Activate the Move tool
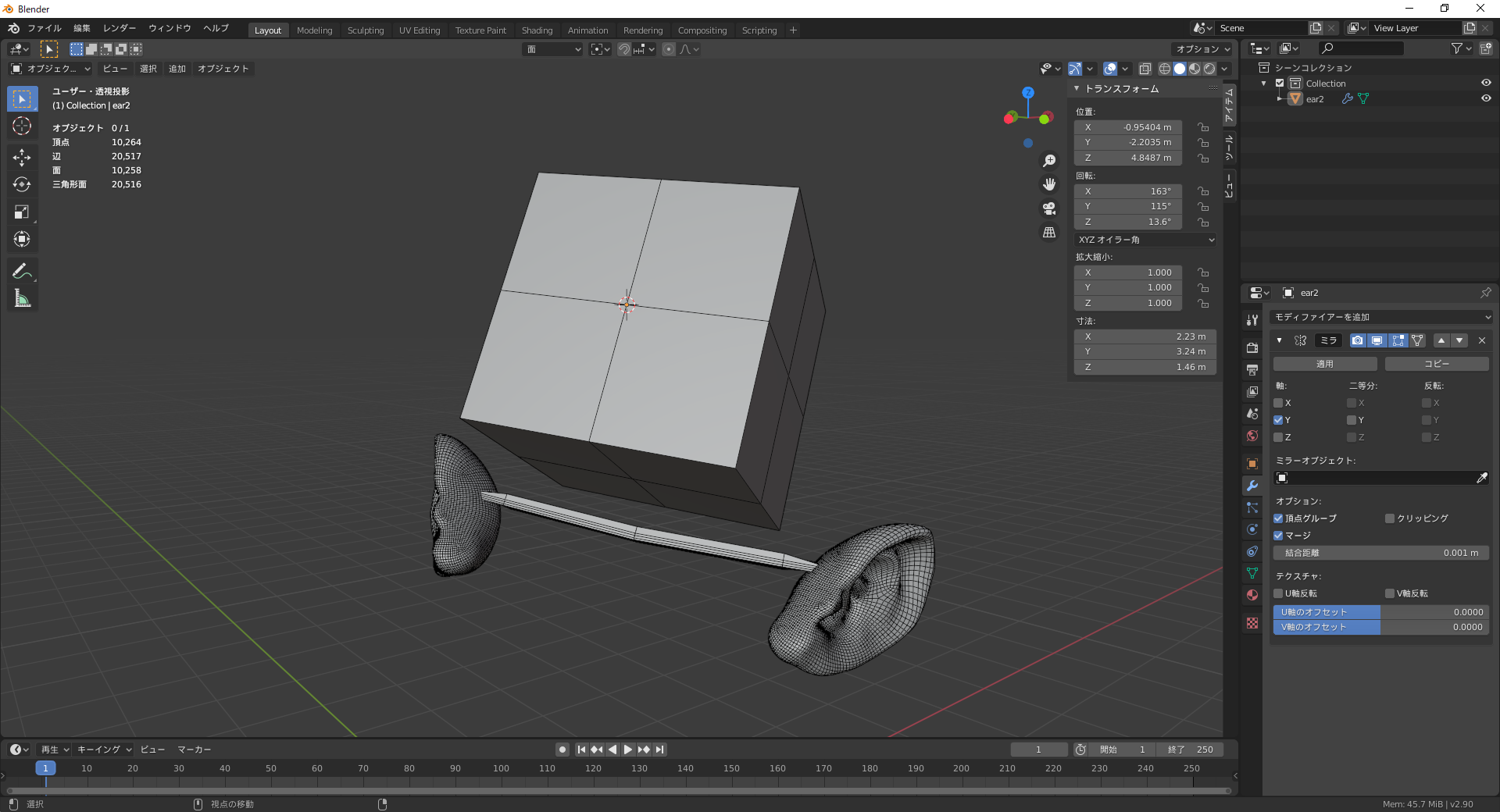1500x812 pixels. coord(22,158)
